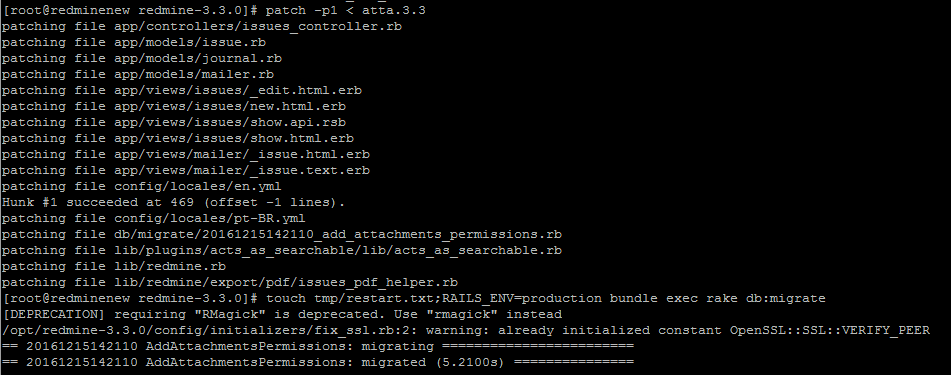Click the mailer/_issue.html.erb line
The height and width of the screenshot is (375, 951).
click(186, 154)
